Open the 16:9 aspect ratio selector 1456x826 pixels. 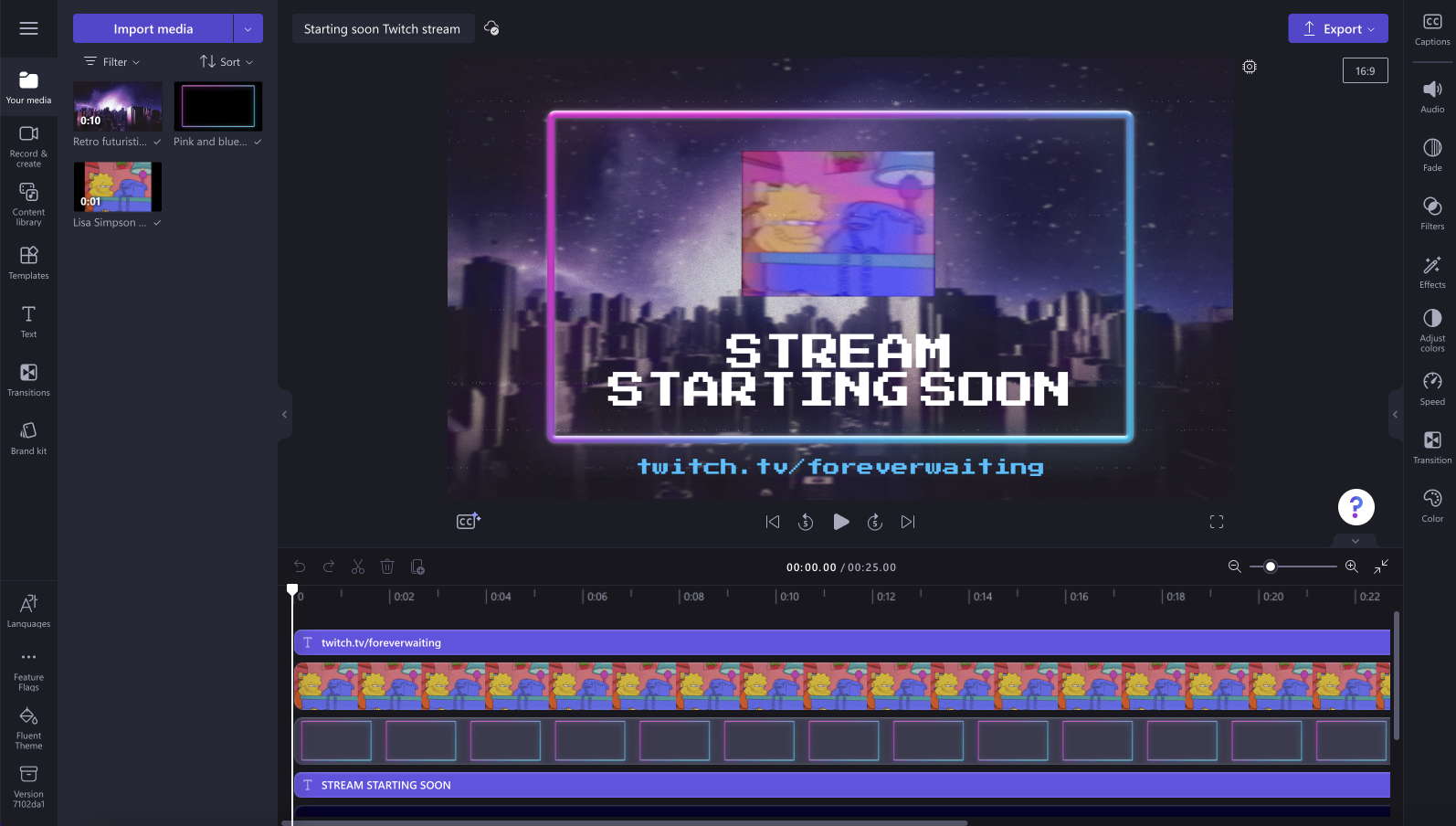point(1365,70)
